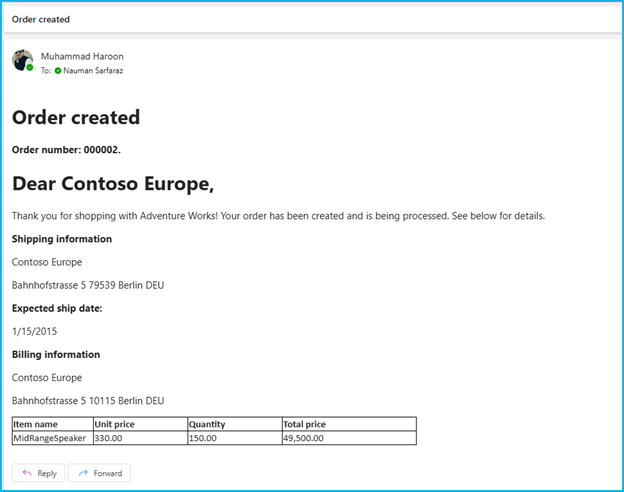Click the green status dot beside Nauman Sarfaraz
This screenshot has width=624, height=492.
58,71
